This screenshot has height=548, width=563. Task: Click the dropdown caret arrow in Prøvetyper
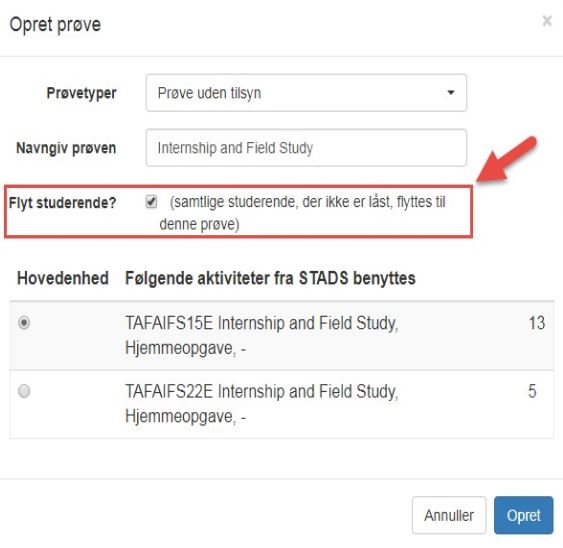(451, 93)
